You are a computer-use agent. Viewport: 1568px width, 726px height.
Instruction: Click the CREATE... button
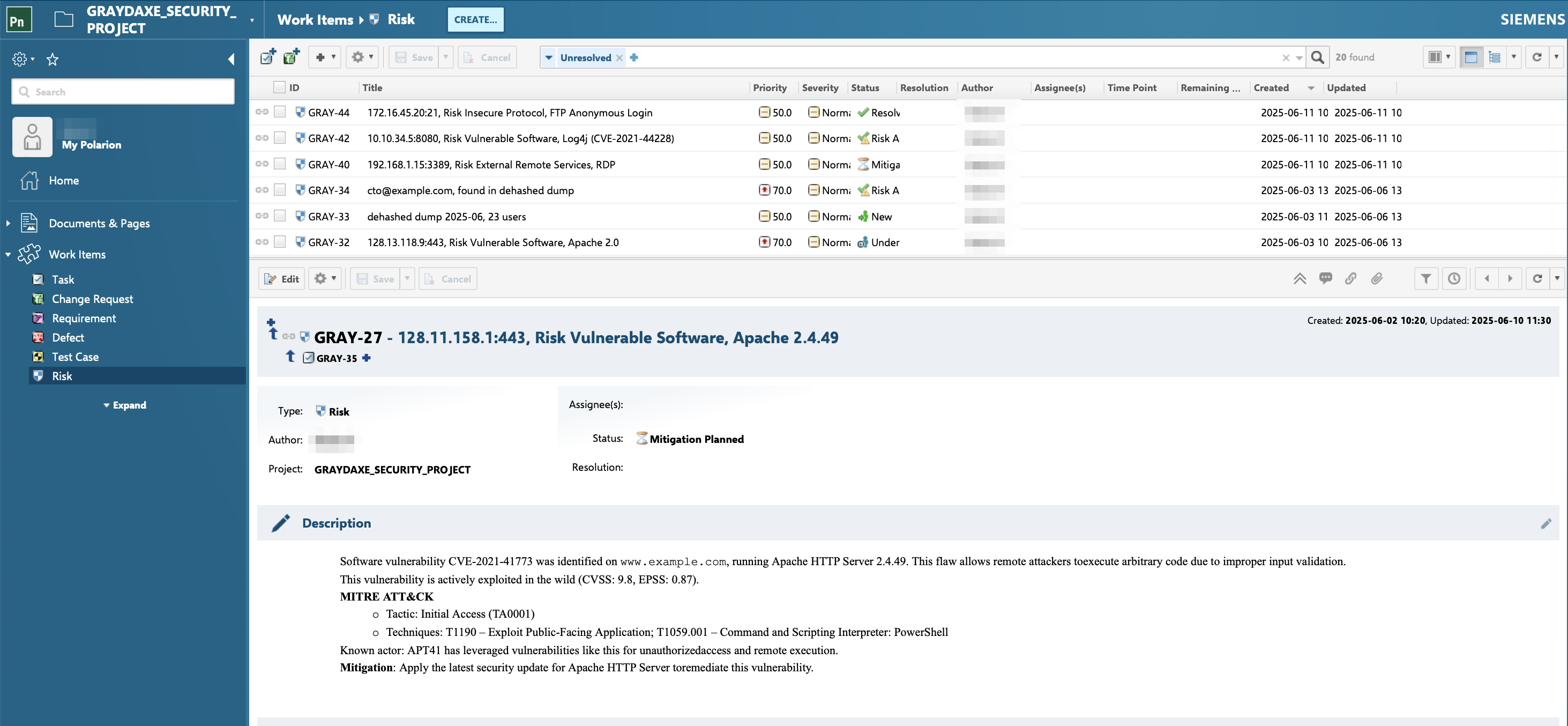click(x=475, y=19)
